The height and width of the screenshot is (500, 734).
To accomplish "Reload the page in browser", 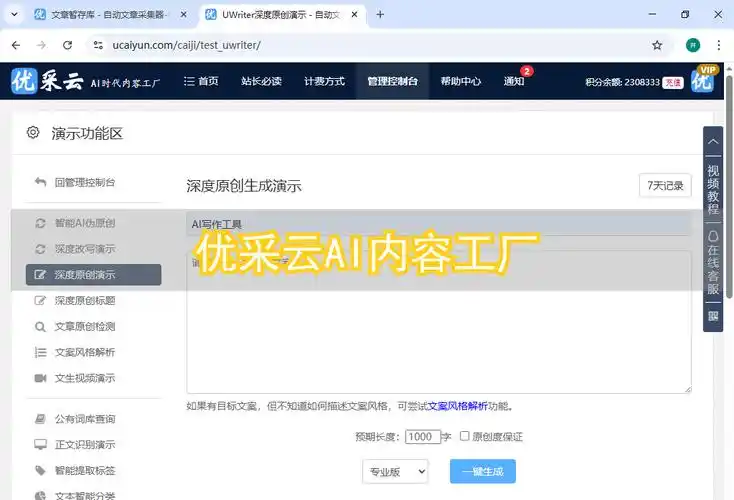I will point(67,45).
